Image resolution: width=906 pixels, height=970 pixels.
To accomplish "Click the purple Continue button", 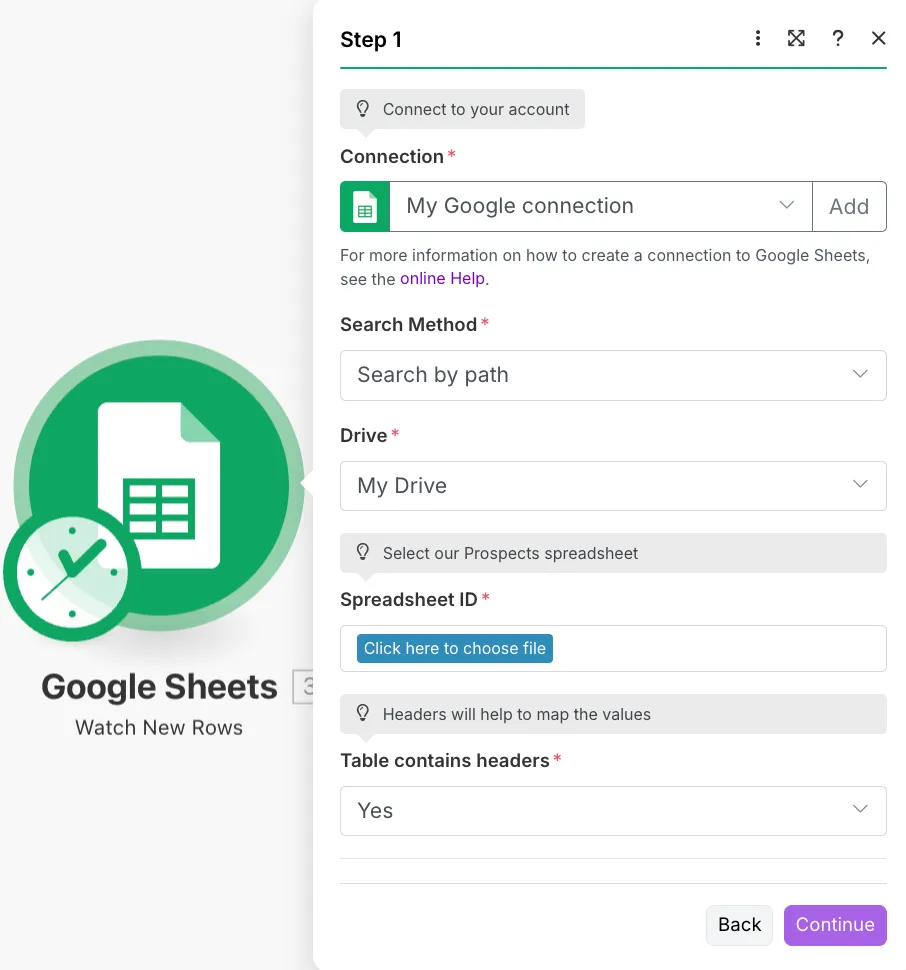I will (835, 925).
